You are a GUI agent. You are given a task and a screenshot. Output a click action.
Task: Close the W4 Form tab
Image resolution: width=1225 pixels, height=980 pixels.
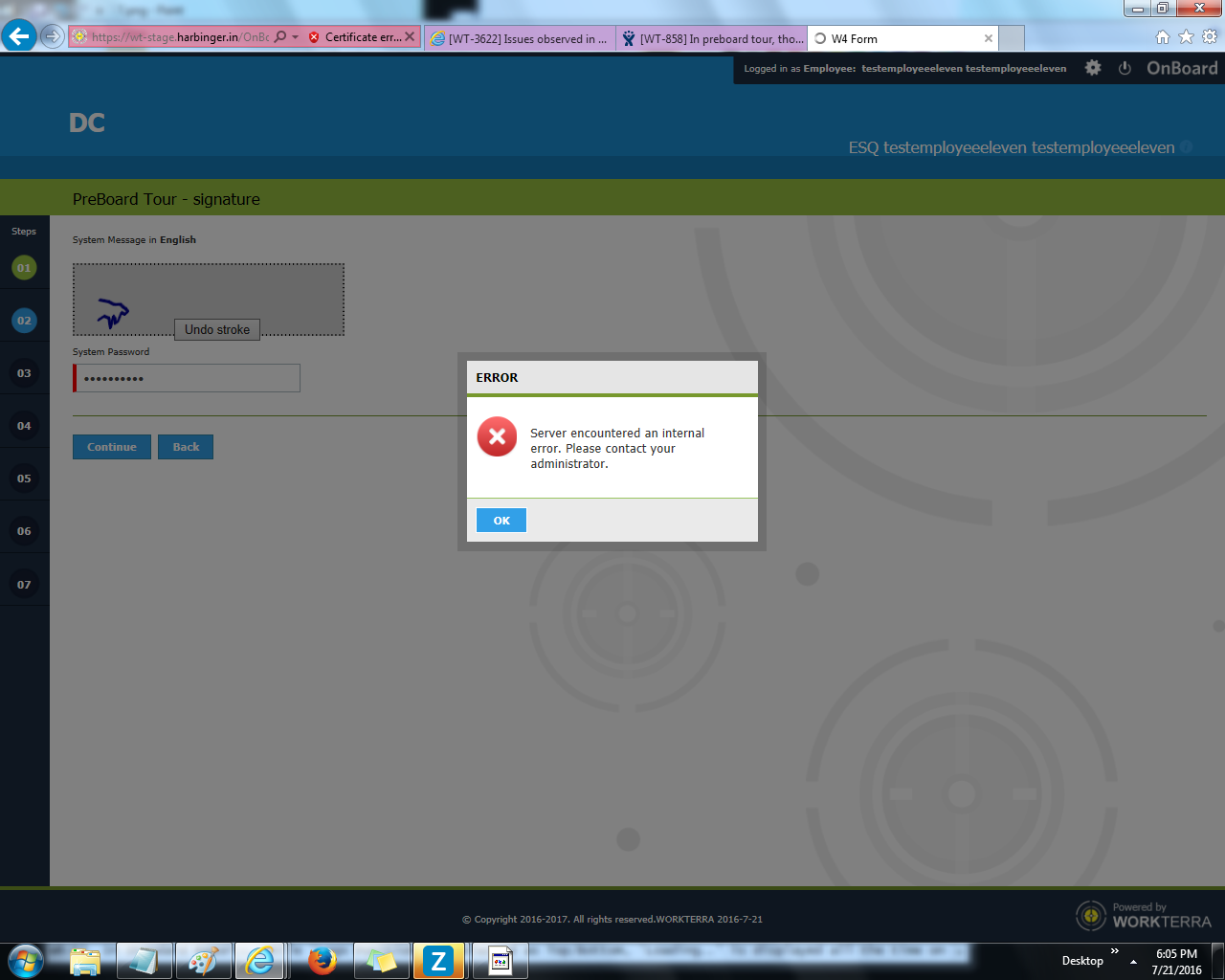pyautogui.click(x=989, y=38)
